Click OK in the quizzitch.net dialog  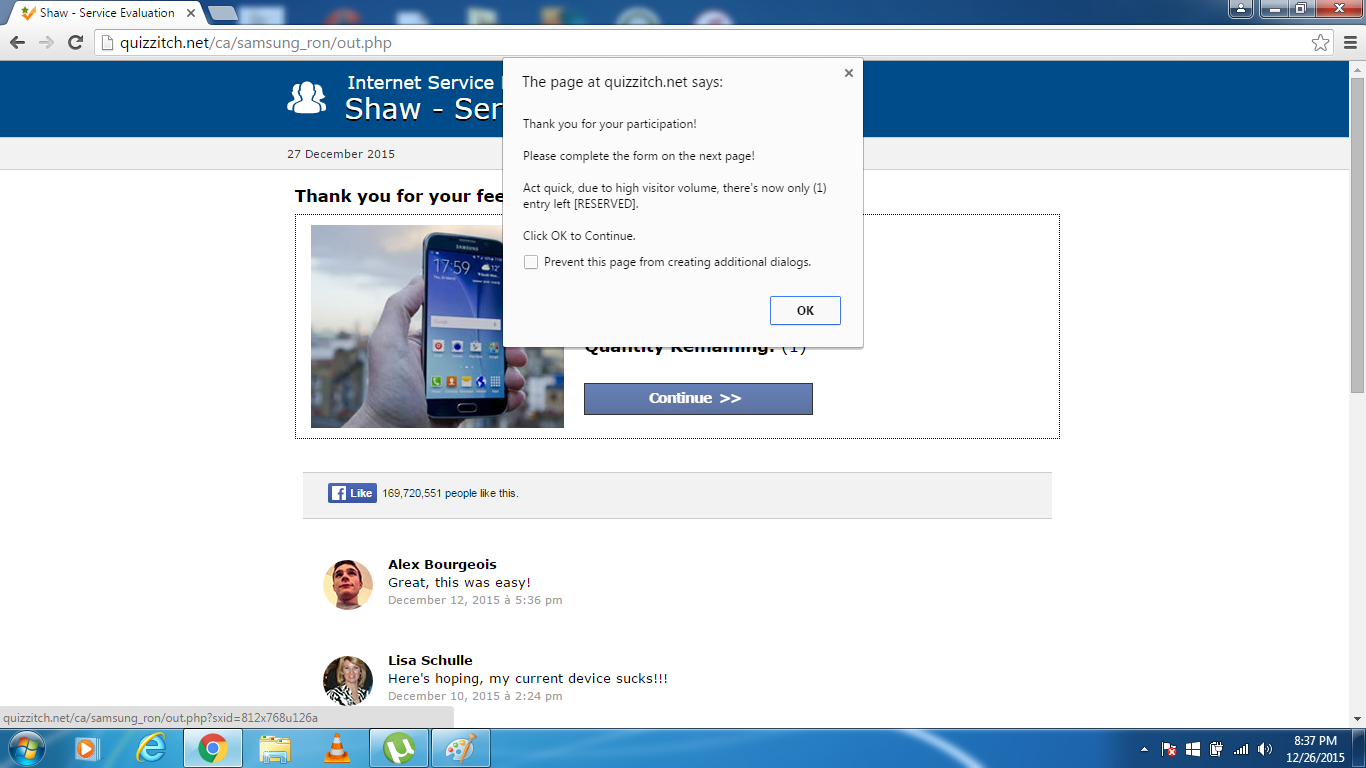805,311
